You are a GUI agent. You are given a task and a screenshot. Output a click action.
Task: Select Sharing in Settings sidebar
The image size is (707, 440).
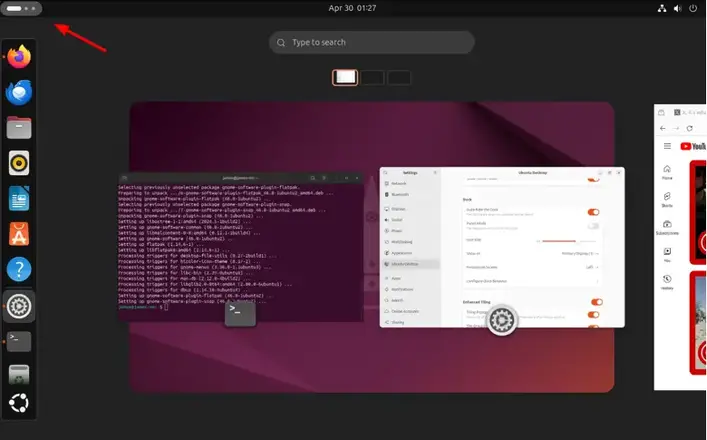click(410, 322)
